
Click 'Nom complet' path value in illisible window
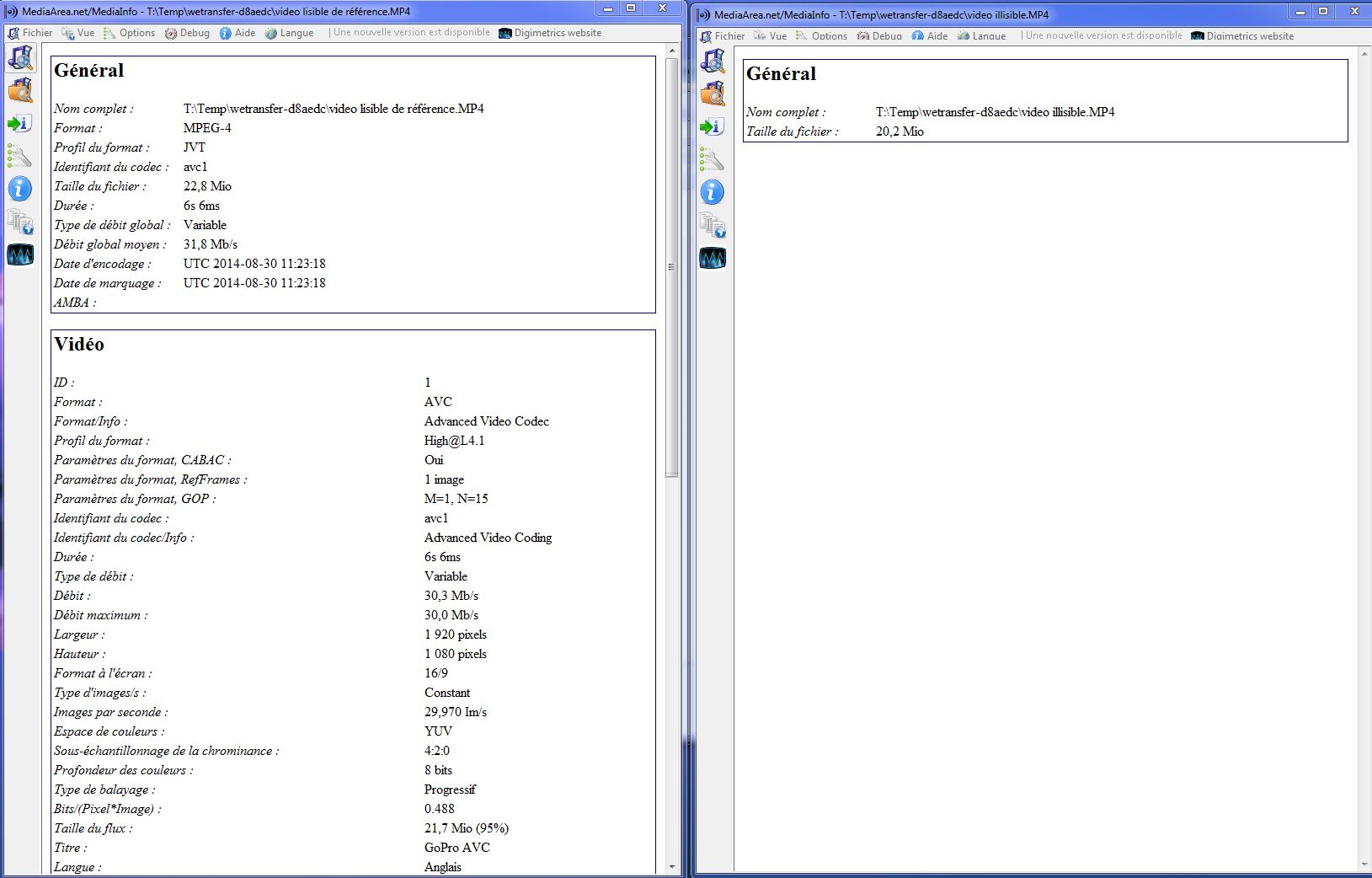click(x=996, y=112)
